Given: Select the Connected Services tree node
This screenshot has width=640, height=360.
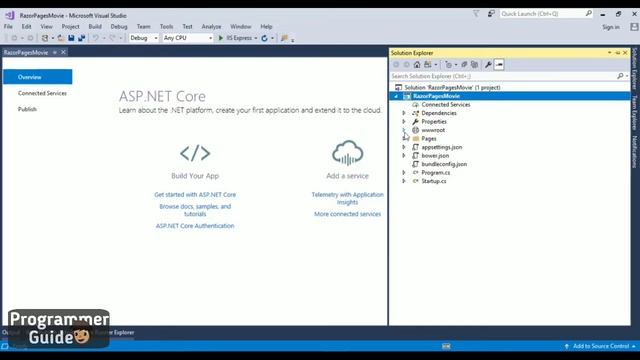Looking at the screenshot, I should click(446, 105).
